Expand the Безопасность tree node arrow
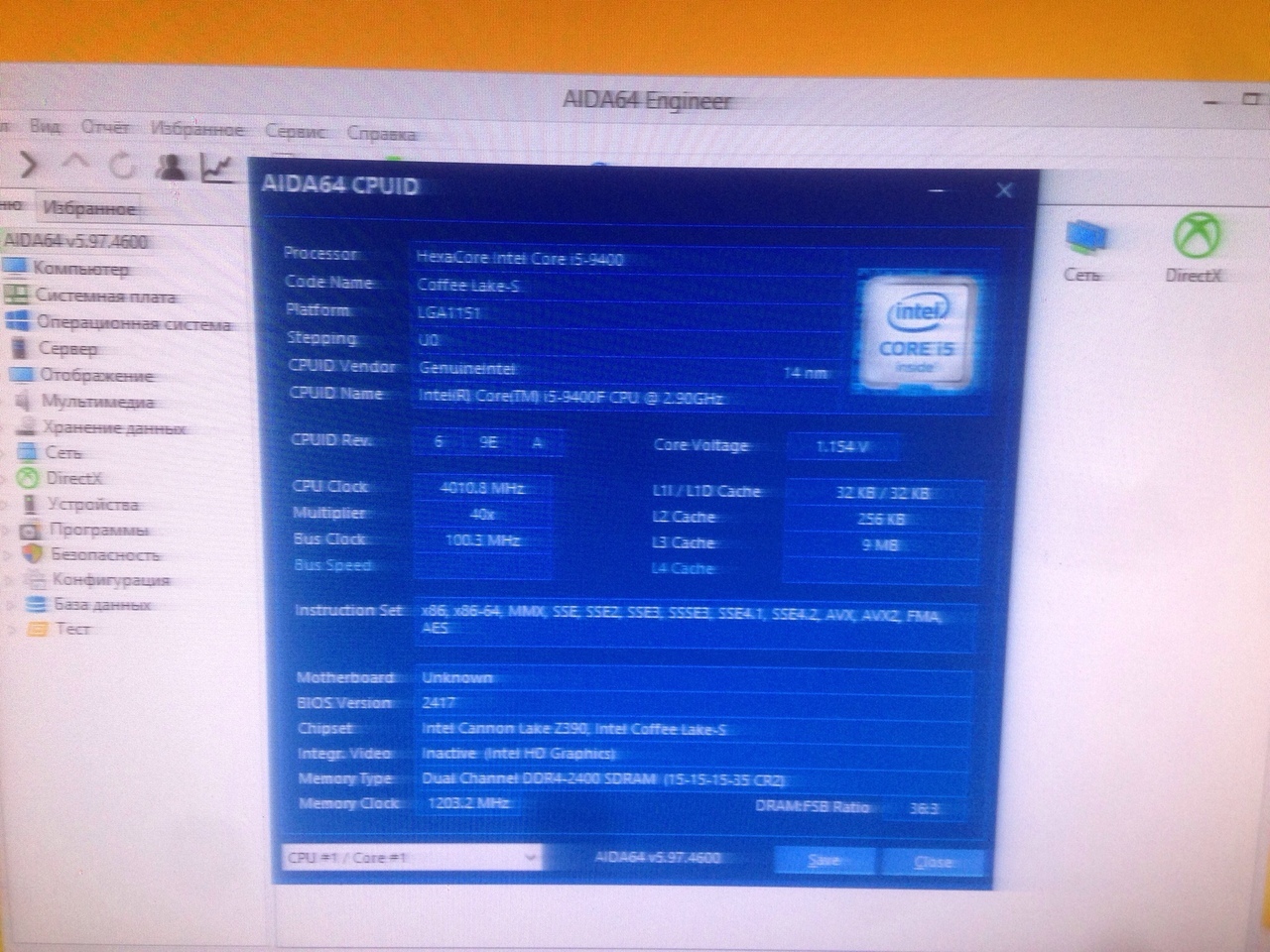 tap(9, 555)
